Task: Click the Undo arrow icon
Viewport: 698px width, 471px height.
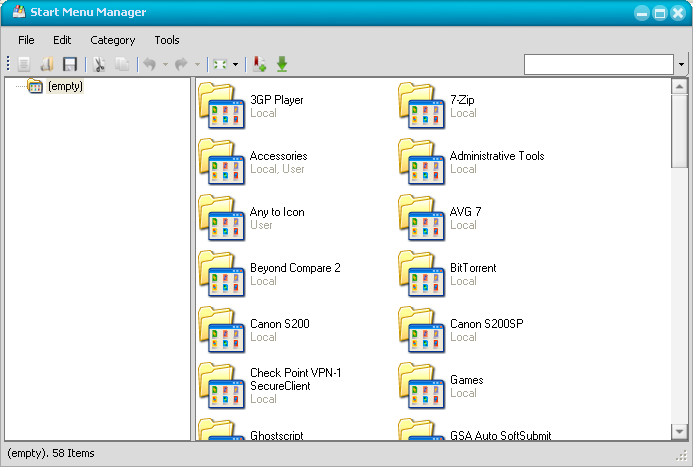Action: (150, 65)
